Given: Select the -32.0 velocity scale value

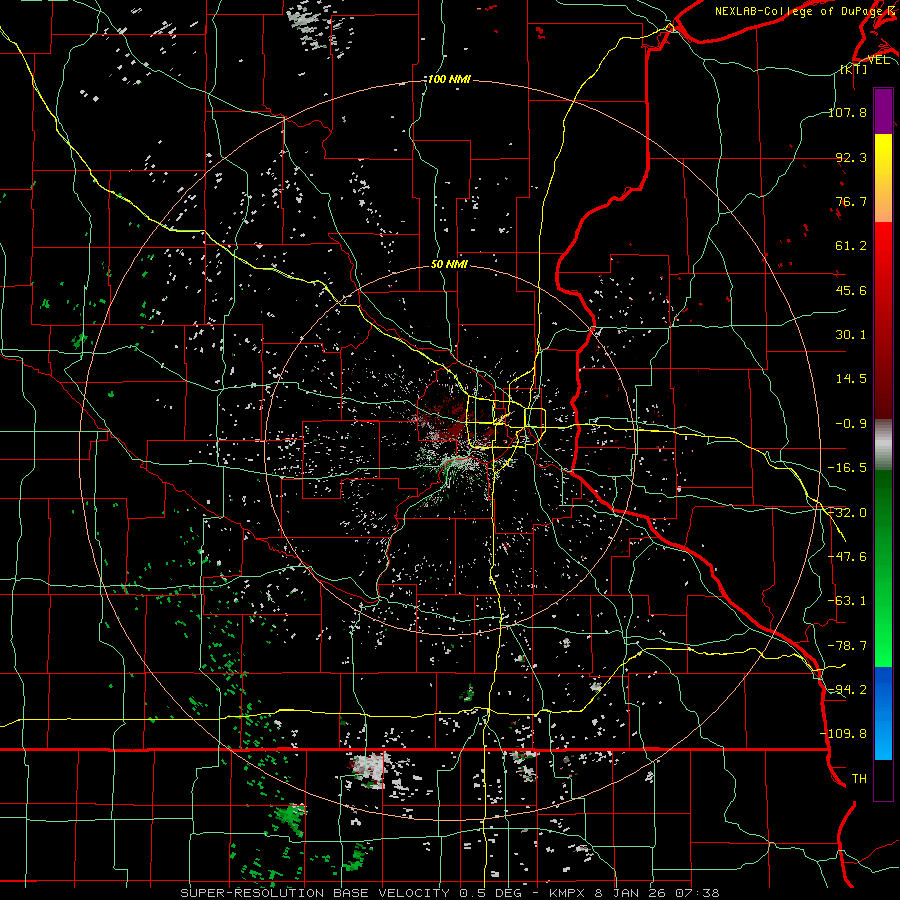Looking at the screenshot, I should (847, 513).
